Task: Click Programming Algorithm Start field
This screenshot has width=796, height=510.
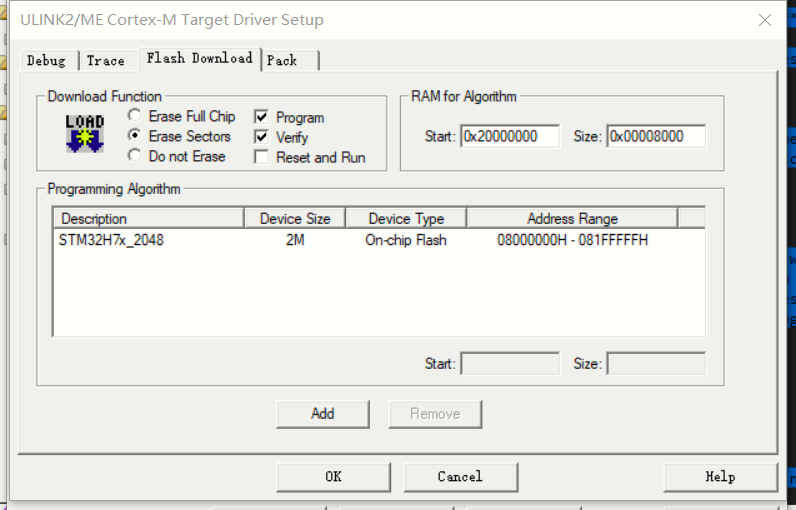Action: (x=510, y=363)
